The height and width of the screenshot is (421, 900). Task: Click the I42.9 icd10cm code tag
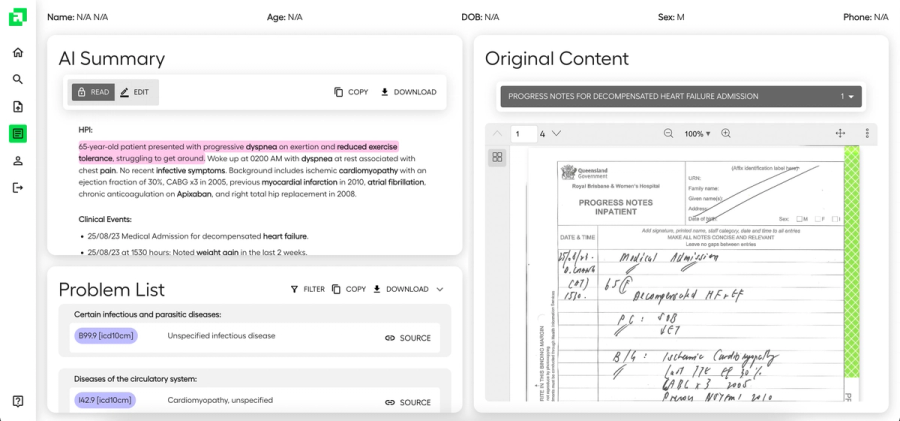[105, 400]
